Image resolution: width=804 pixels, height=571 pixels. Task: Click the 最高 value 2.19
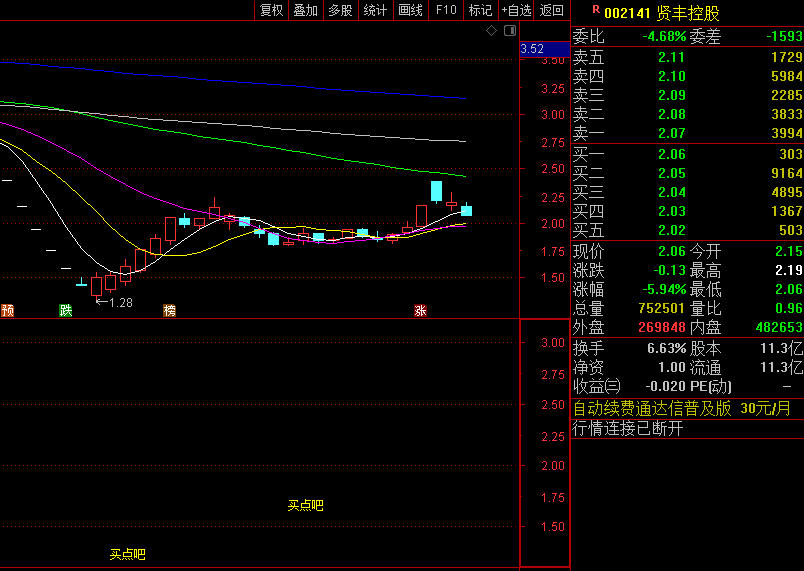pos(789,271)
